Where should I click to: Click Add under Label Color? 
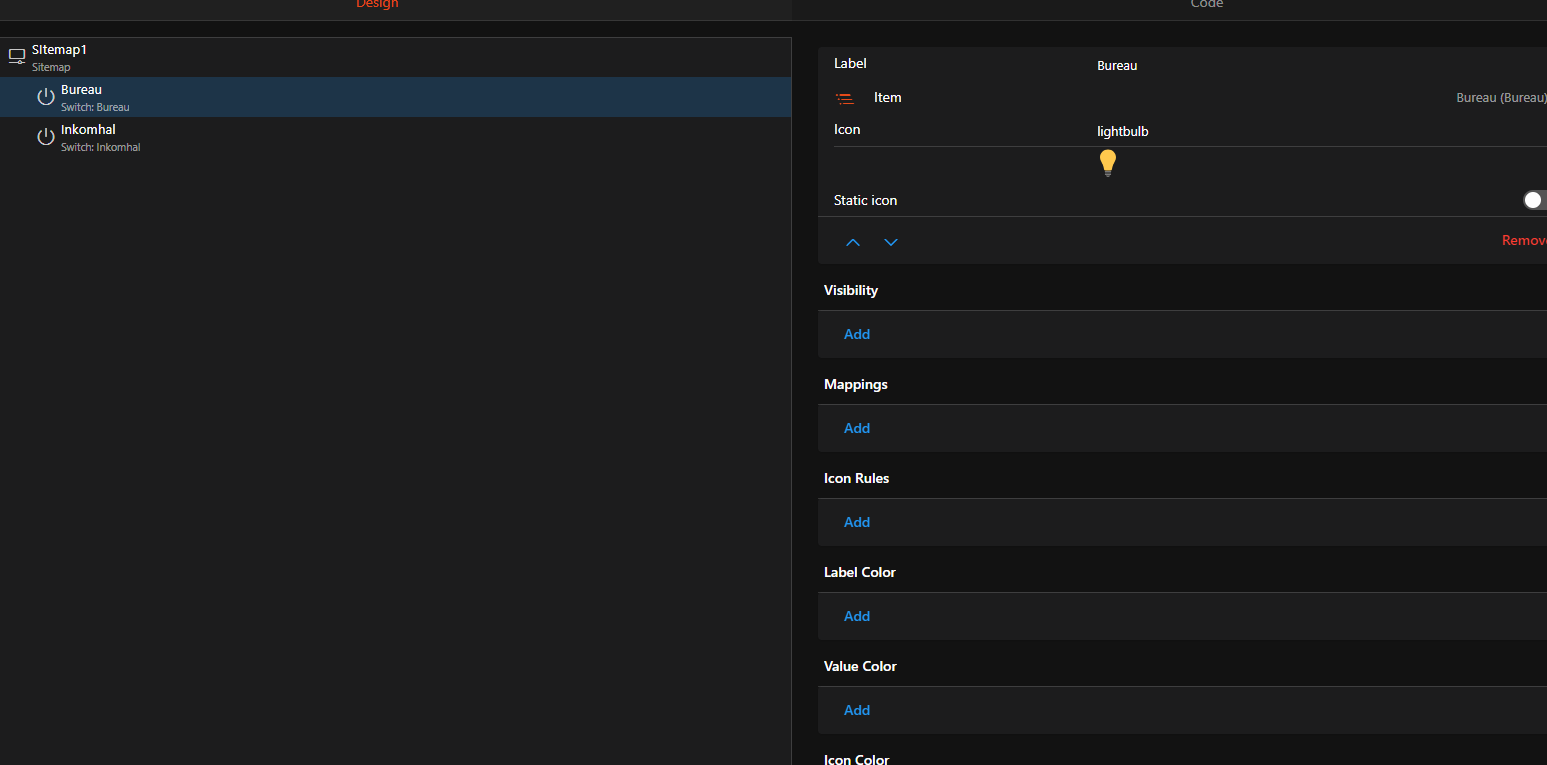(857, 616)
